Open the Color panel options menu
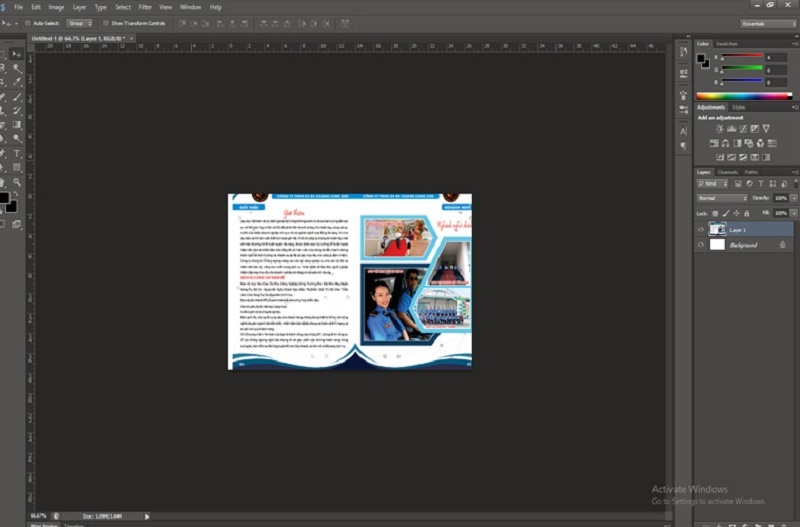The height and width of the screenshot is (527, 800). click(x=795, y=44)
